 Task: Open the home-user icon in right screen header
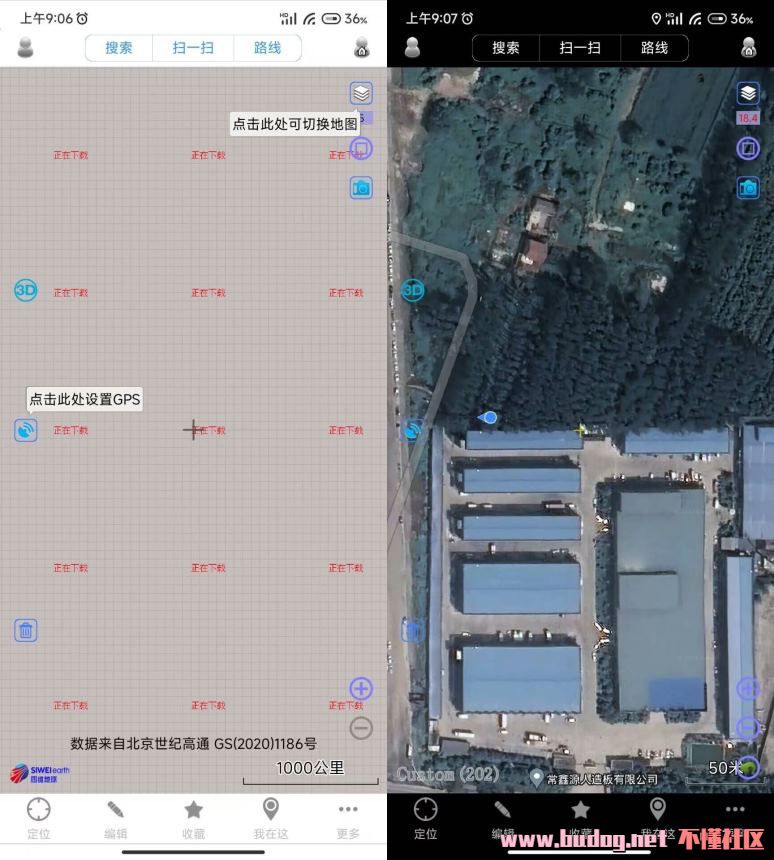749,48
